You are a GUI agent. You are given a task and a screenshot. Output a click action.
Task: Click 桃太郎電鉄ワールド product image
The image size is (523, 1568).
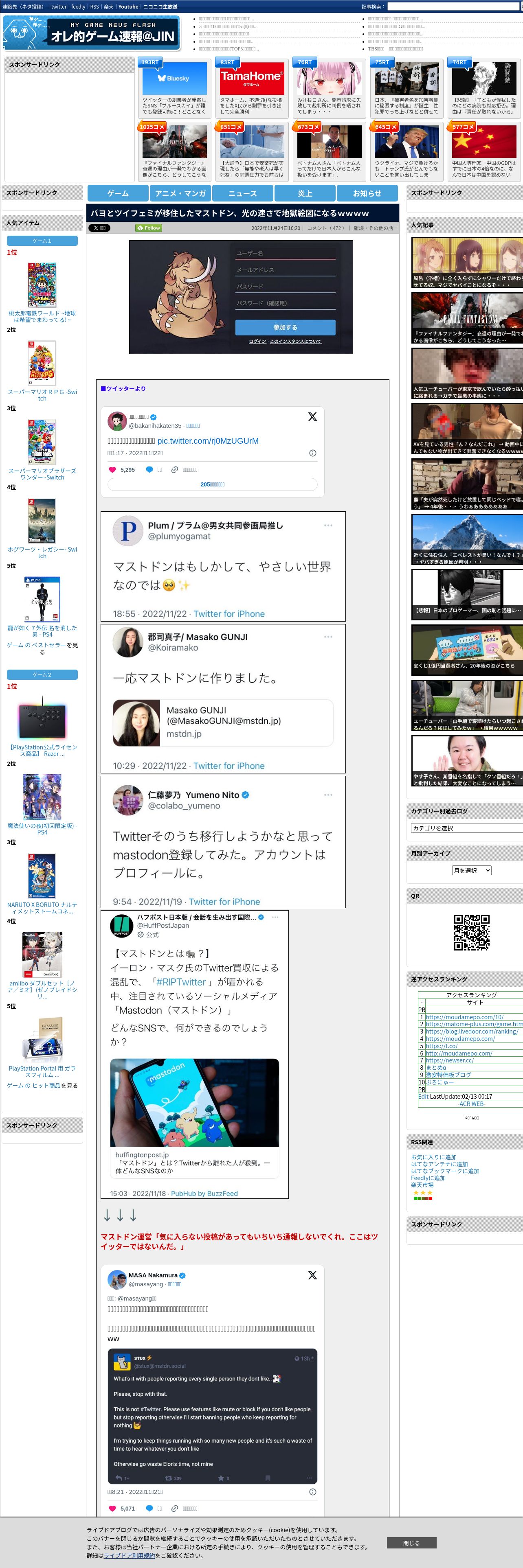(x=42, y=285)
